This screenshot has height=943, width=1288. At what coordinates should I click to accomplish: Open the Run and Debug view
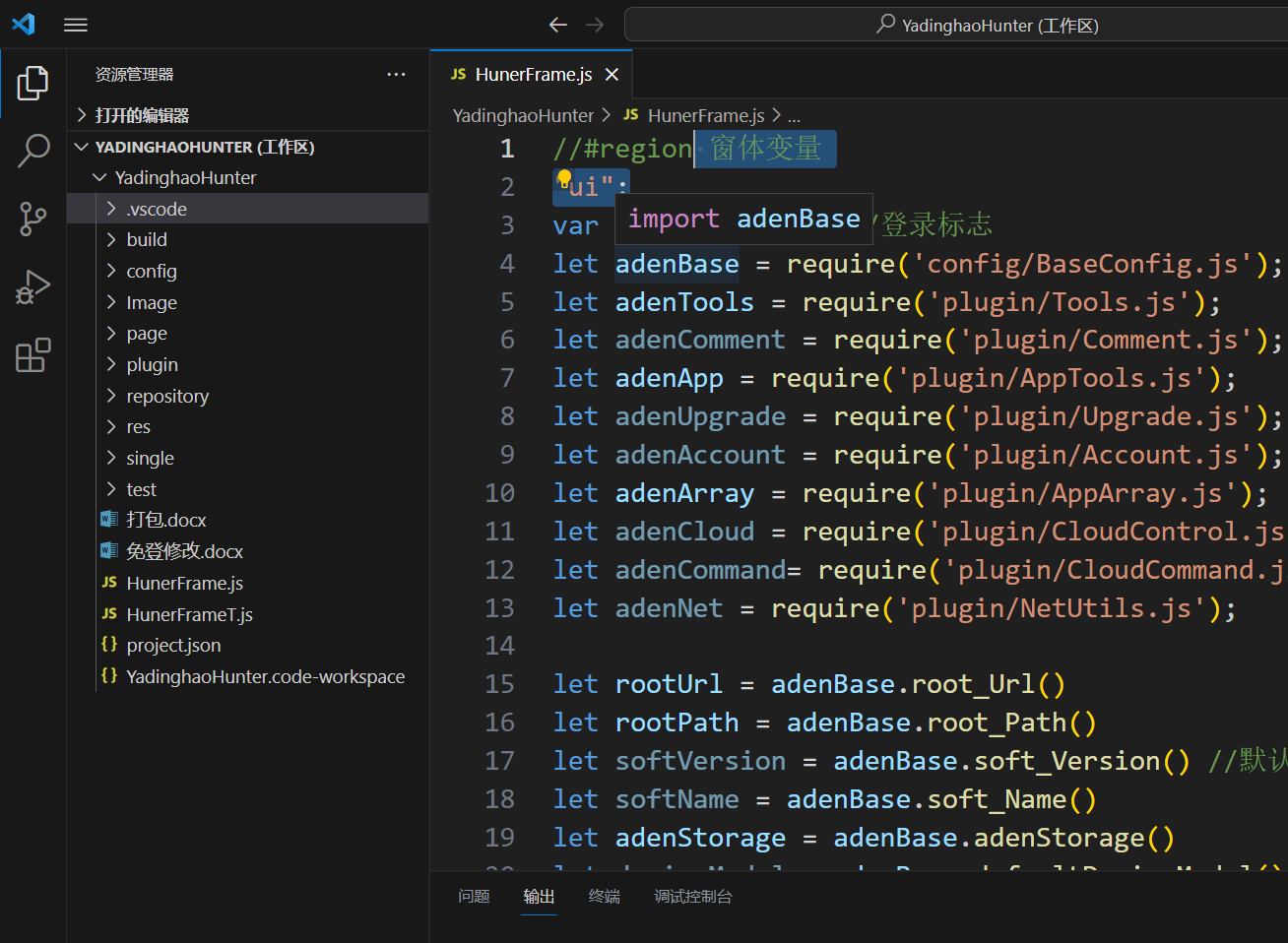click(x=32, y=287)
